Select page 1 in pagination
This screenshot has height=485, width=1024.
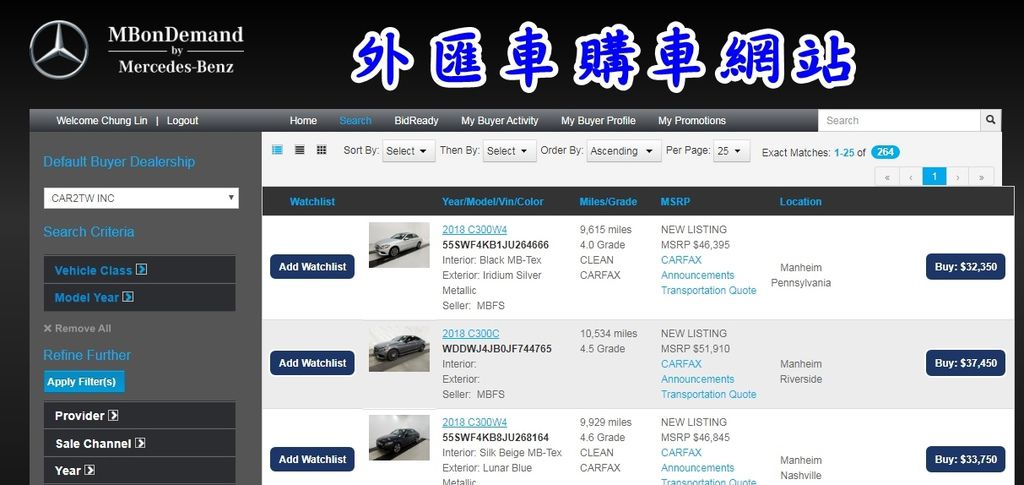click(x=935, y=177)
